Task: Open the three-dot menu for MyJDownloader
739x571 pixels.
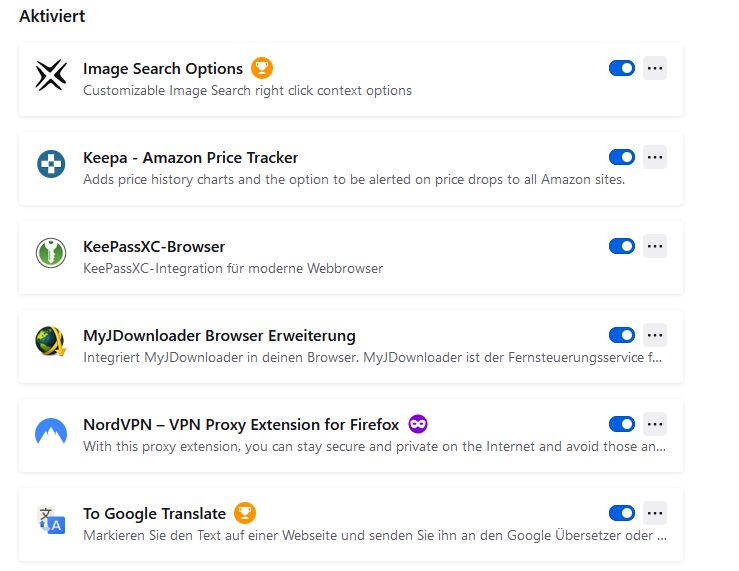Action: tap(655, 335)
